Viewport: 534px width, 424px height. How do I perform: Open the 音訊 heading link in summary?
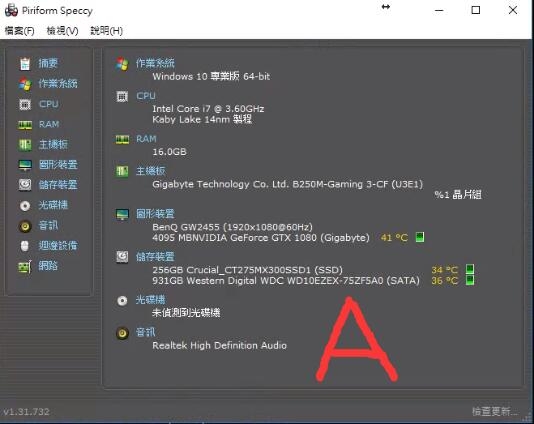pyautogui.click(x=145, y=332)
